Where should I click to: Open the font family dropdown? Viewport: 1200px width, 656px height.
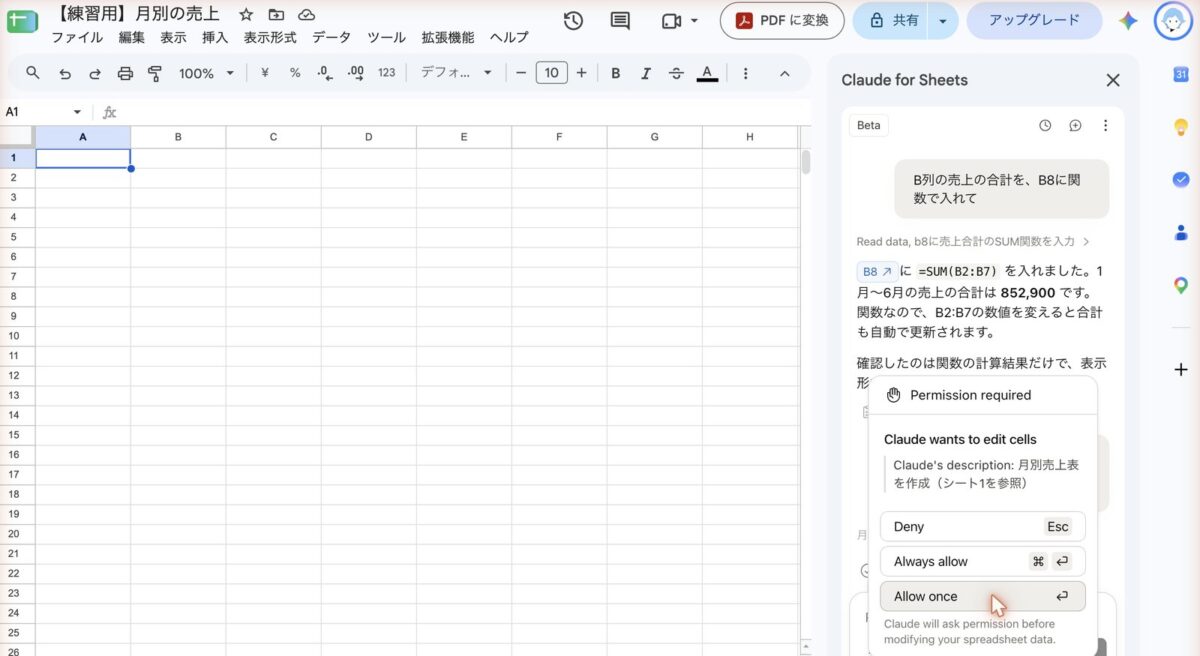coord(457,73)
